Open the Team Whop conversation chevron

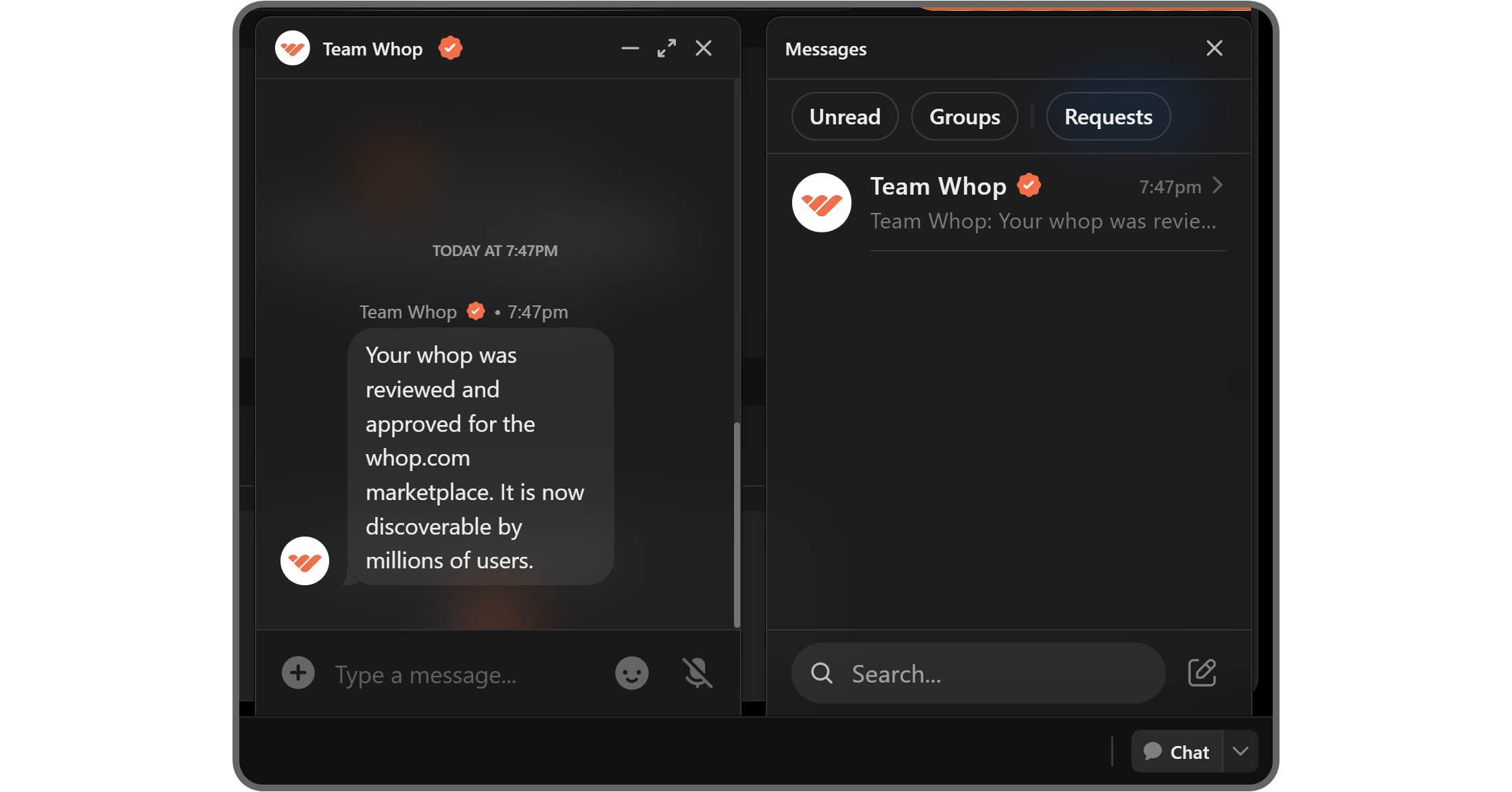coord(1217,186)
